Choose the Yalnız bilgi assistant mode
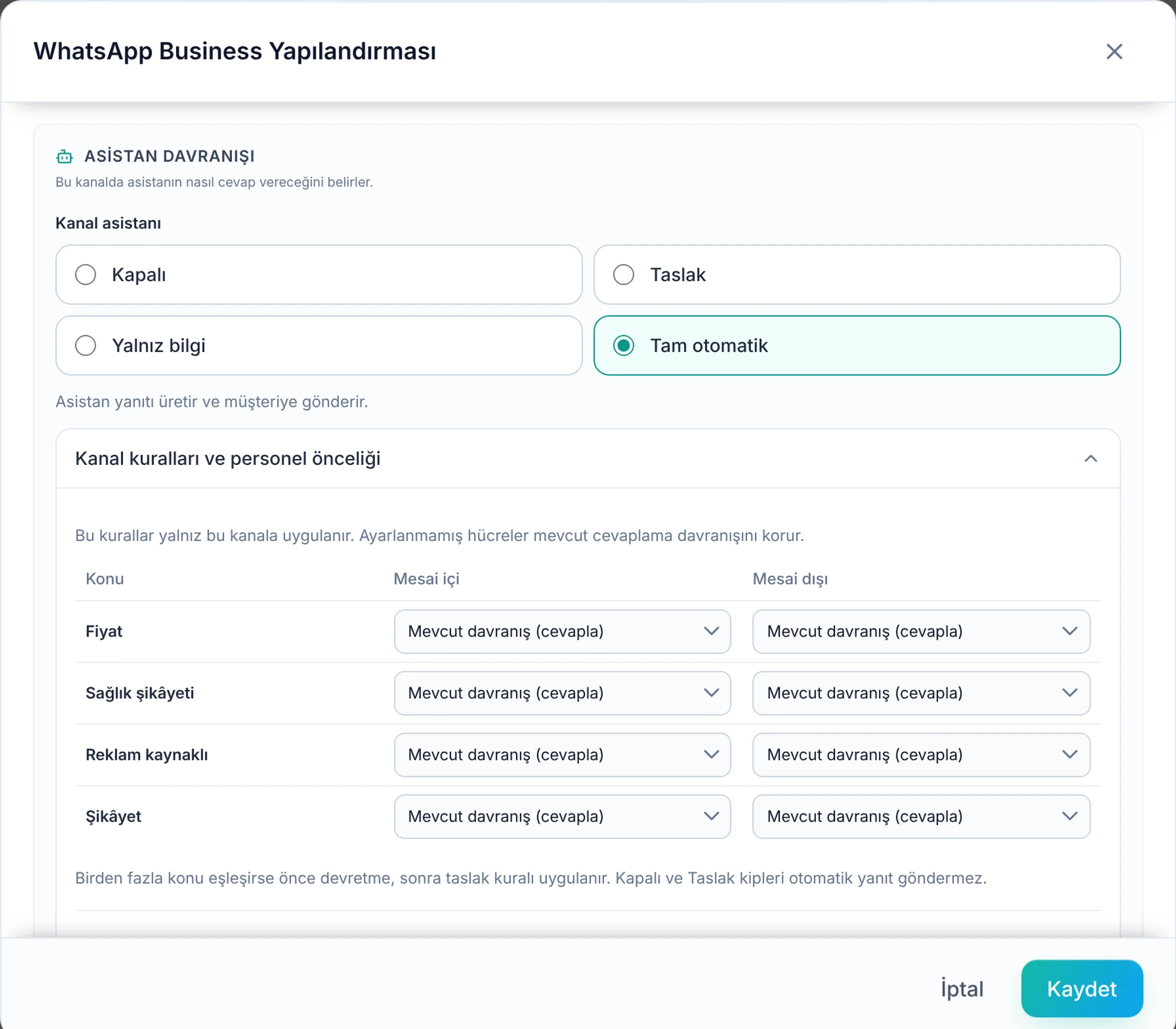Screen dimensions: 1176x1029 click(x=318, y=345)
